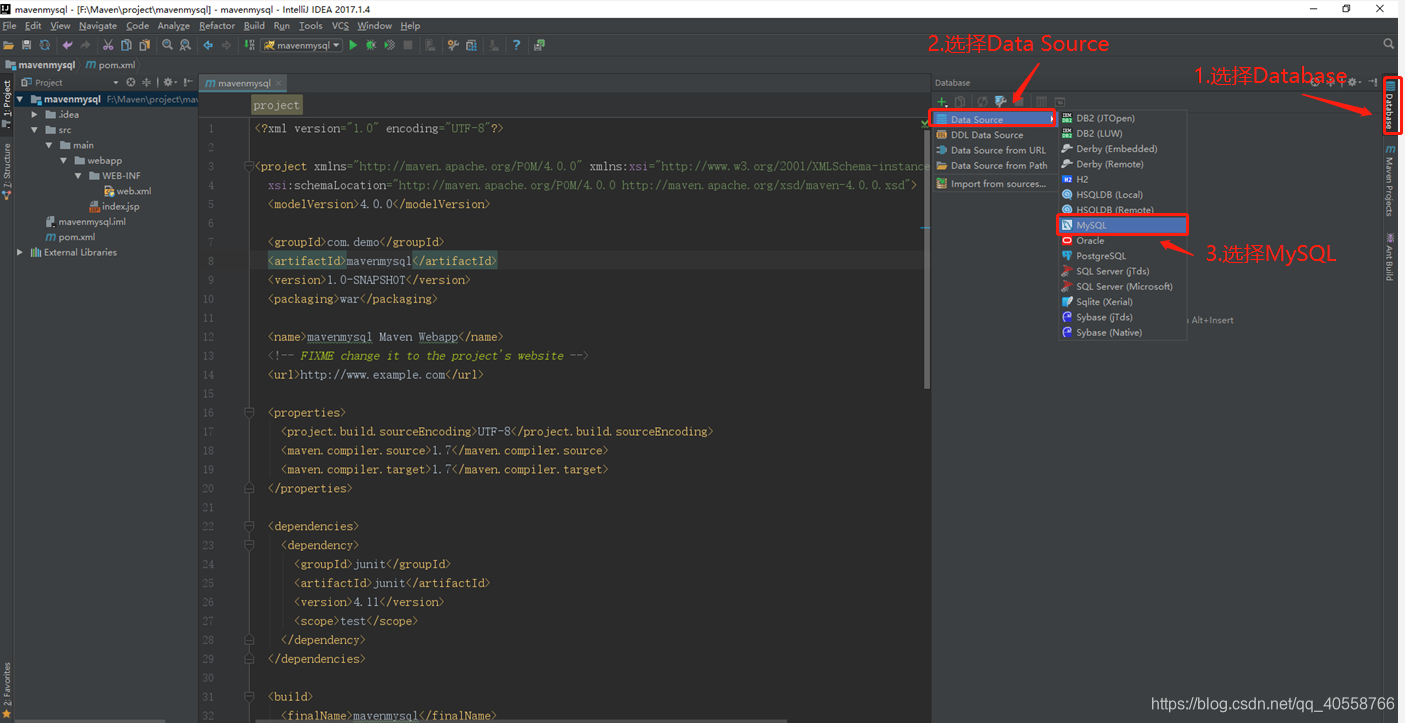This screenshot has height=723, width=1405.
Task: Collapse the mavenmysql root tree node
Action: click(20, 99)
